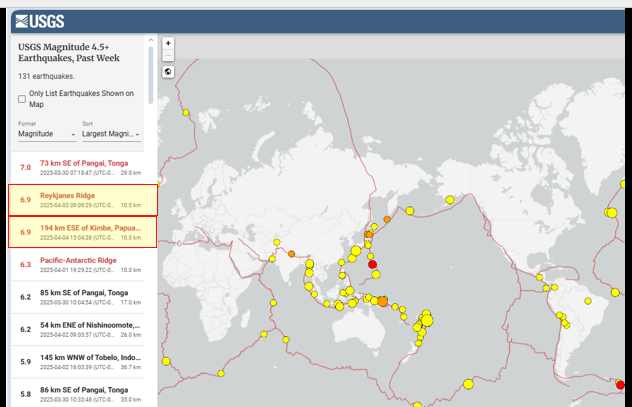The image size is (632, 407).
Task: Click the orange marker over Nepal region
Action: click(291, 254)
